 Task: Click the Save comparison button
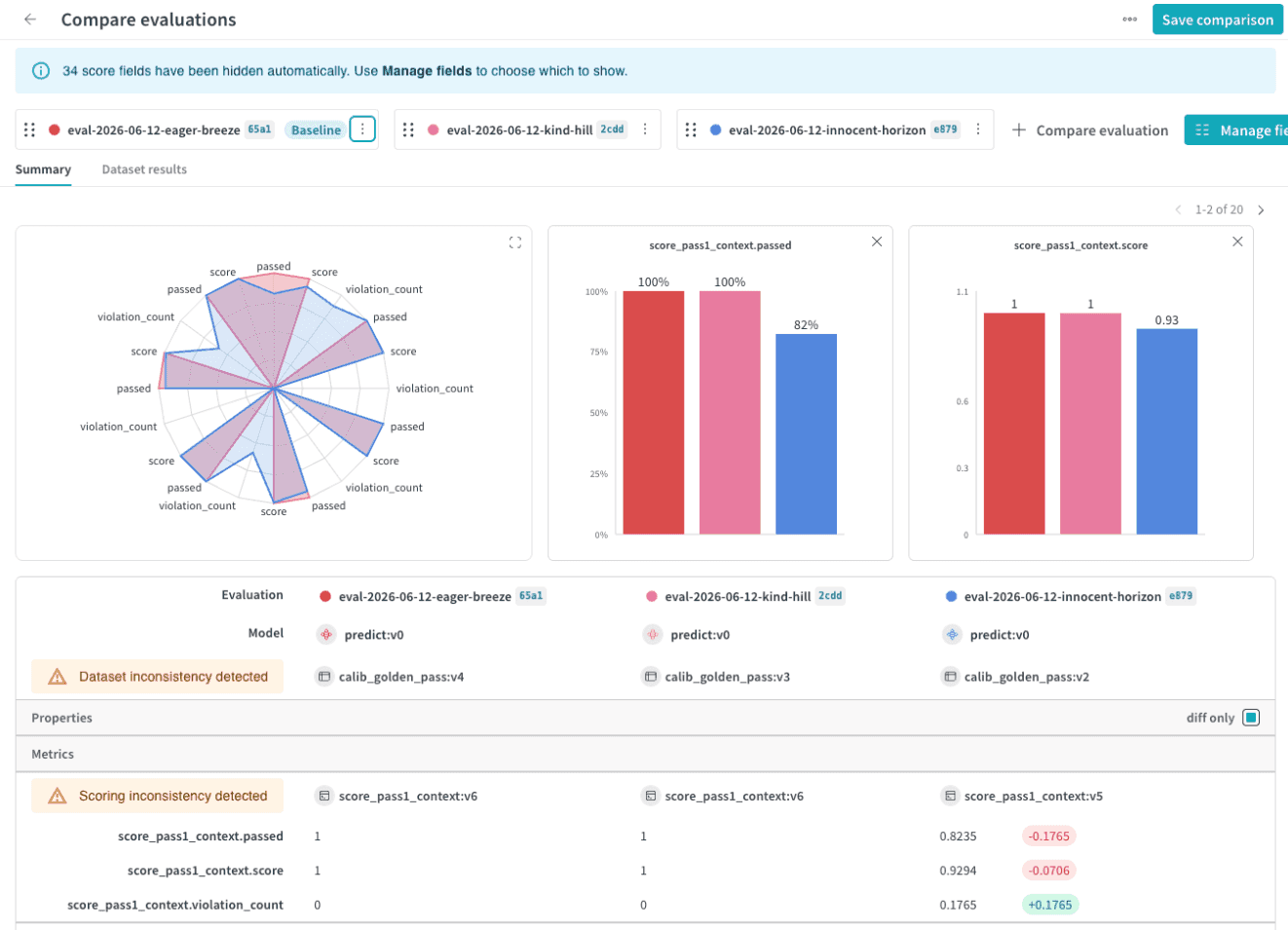1217,19
